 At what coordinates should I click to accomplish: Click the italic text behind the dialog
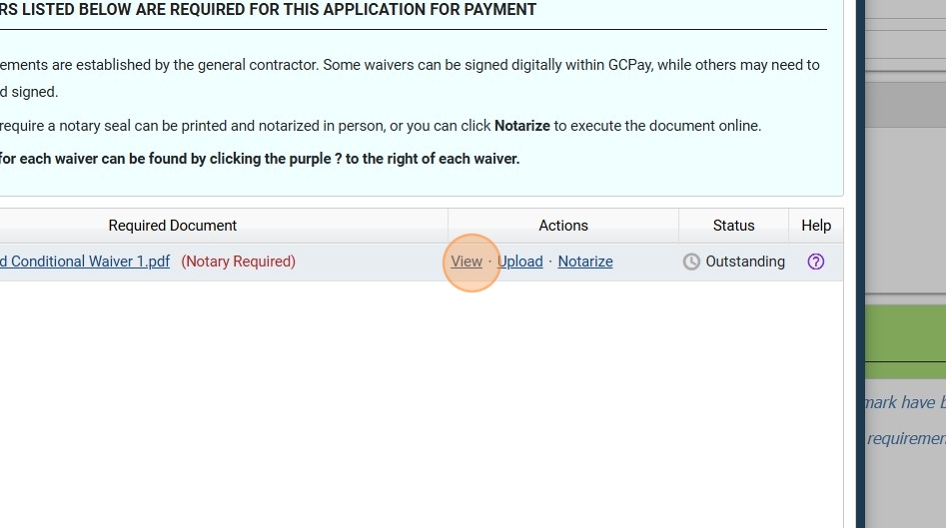click(x=904, y=403)
